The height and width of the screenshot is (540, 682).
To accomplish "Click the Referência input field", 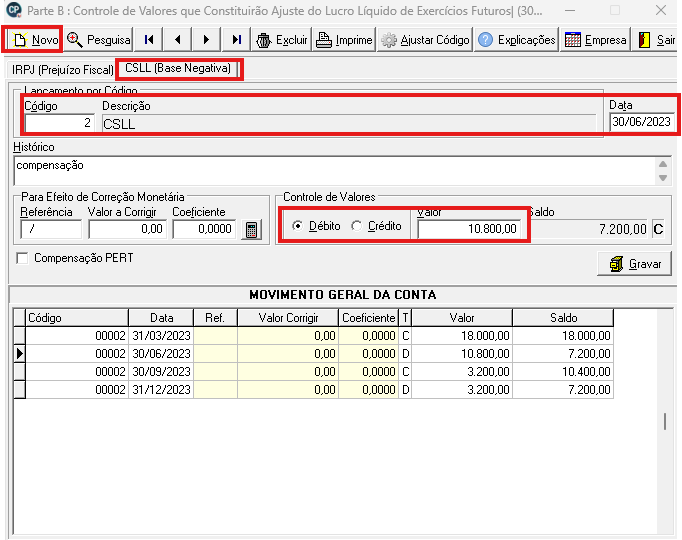I will 51,229.
